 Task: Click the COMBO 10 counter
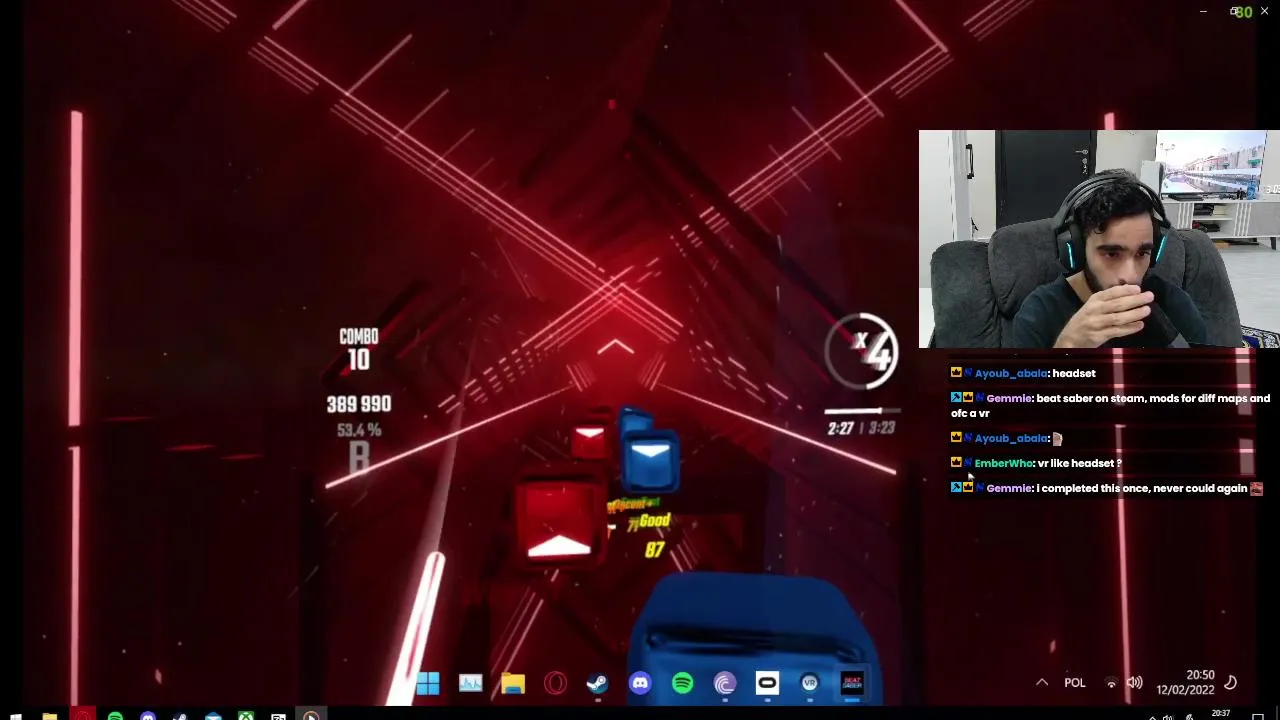pyautogui.click(x=359, y=349)
